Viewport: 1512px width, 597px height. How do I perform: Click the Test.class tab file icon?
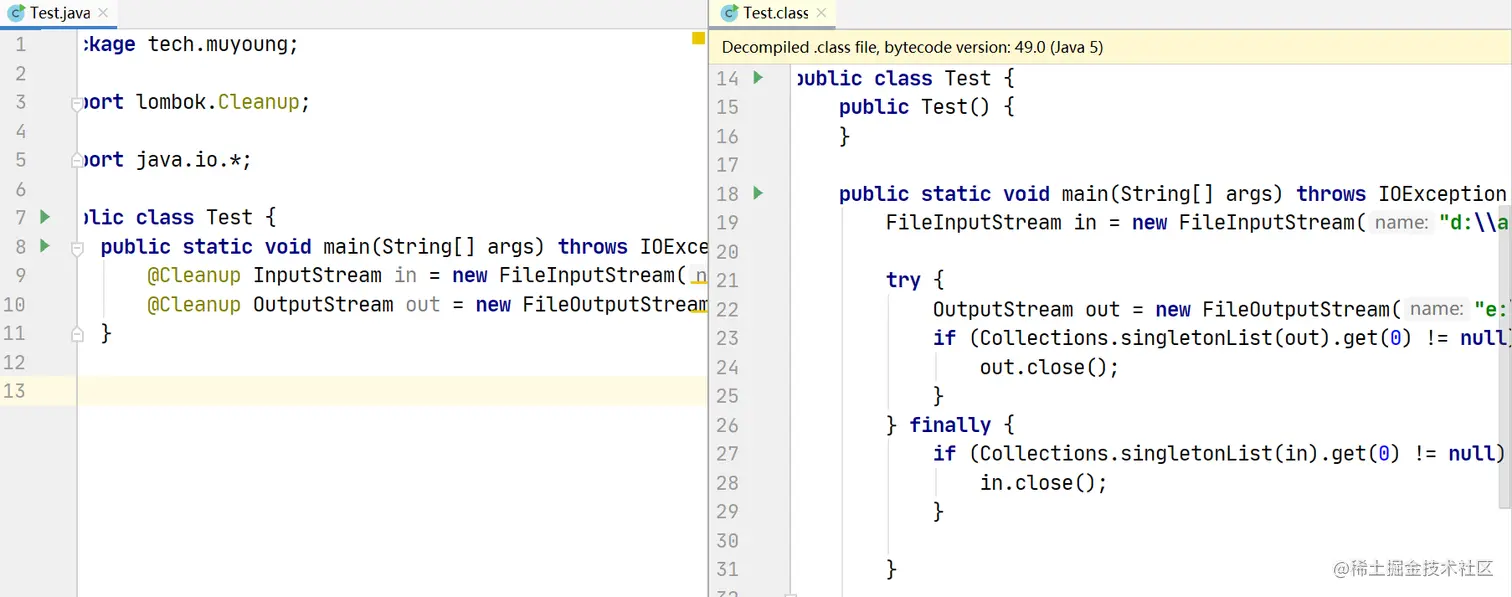coord(728,13)
